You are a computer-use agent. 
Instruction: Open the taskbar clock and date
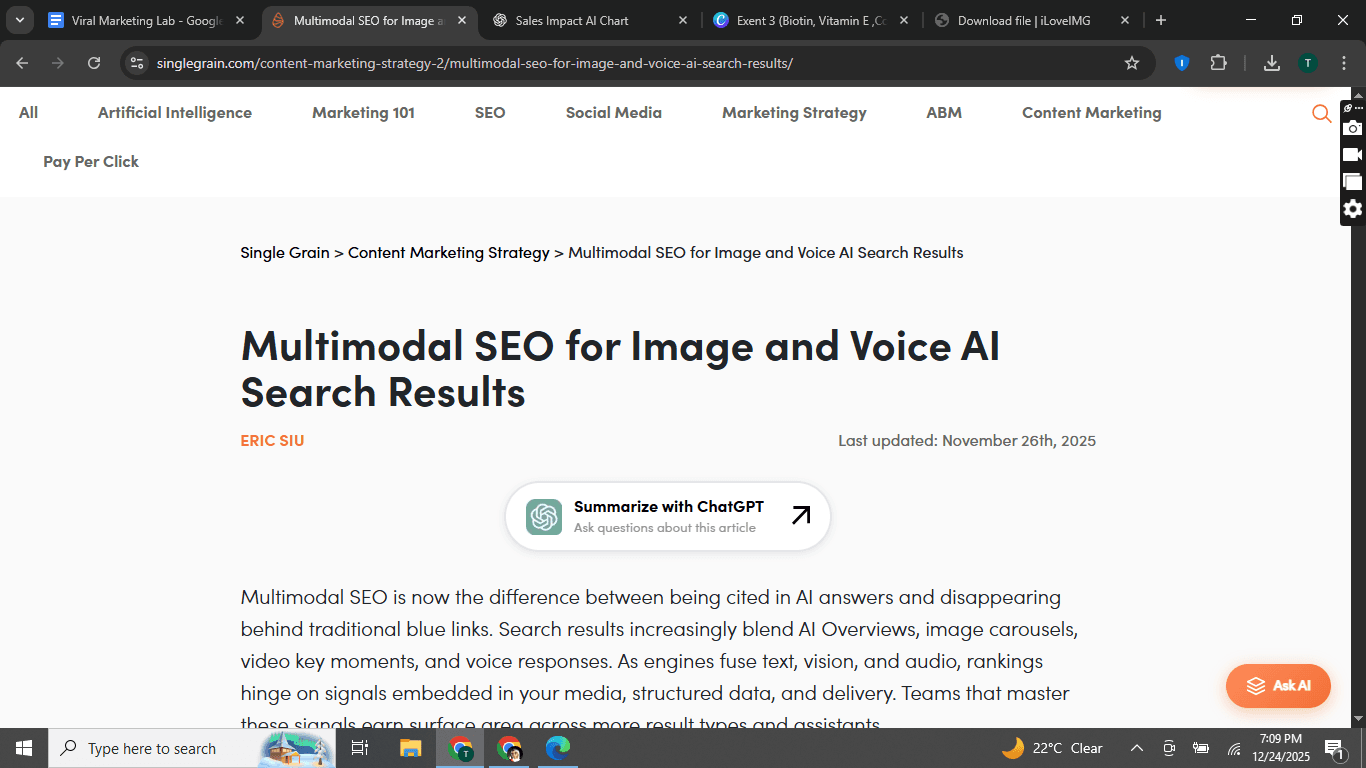tap(1280, 748)
